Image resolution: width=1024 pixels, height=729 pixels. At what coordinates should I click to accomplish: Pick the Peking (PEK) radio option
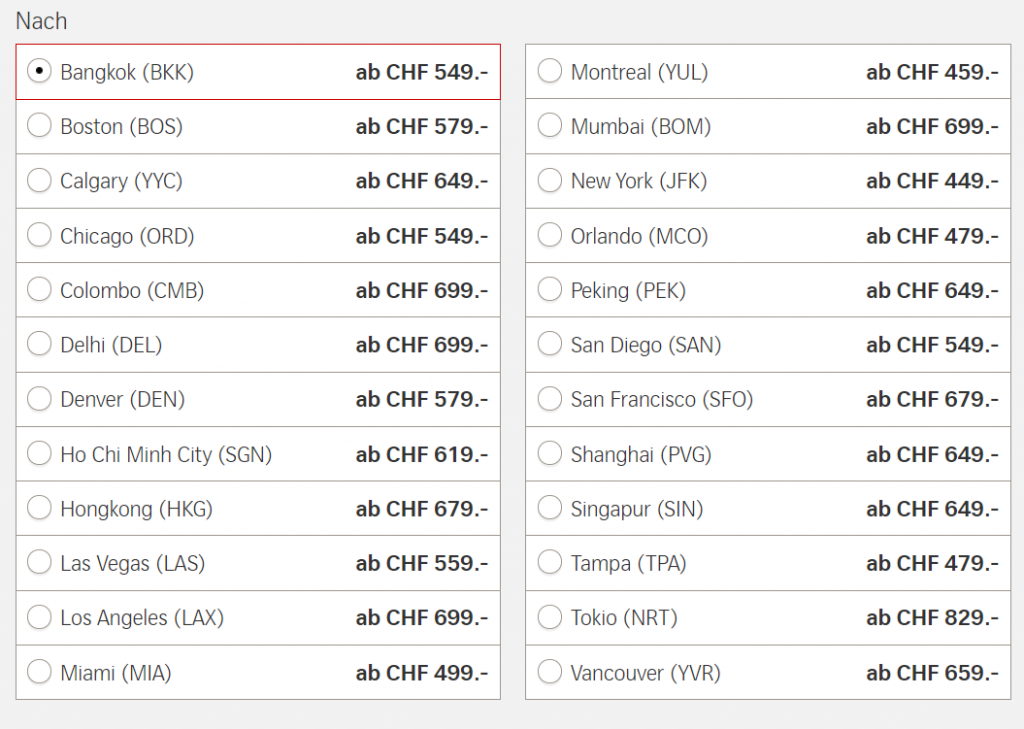click(549, 290)
